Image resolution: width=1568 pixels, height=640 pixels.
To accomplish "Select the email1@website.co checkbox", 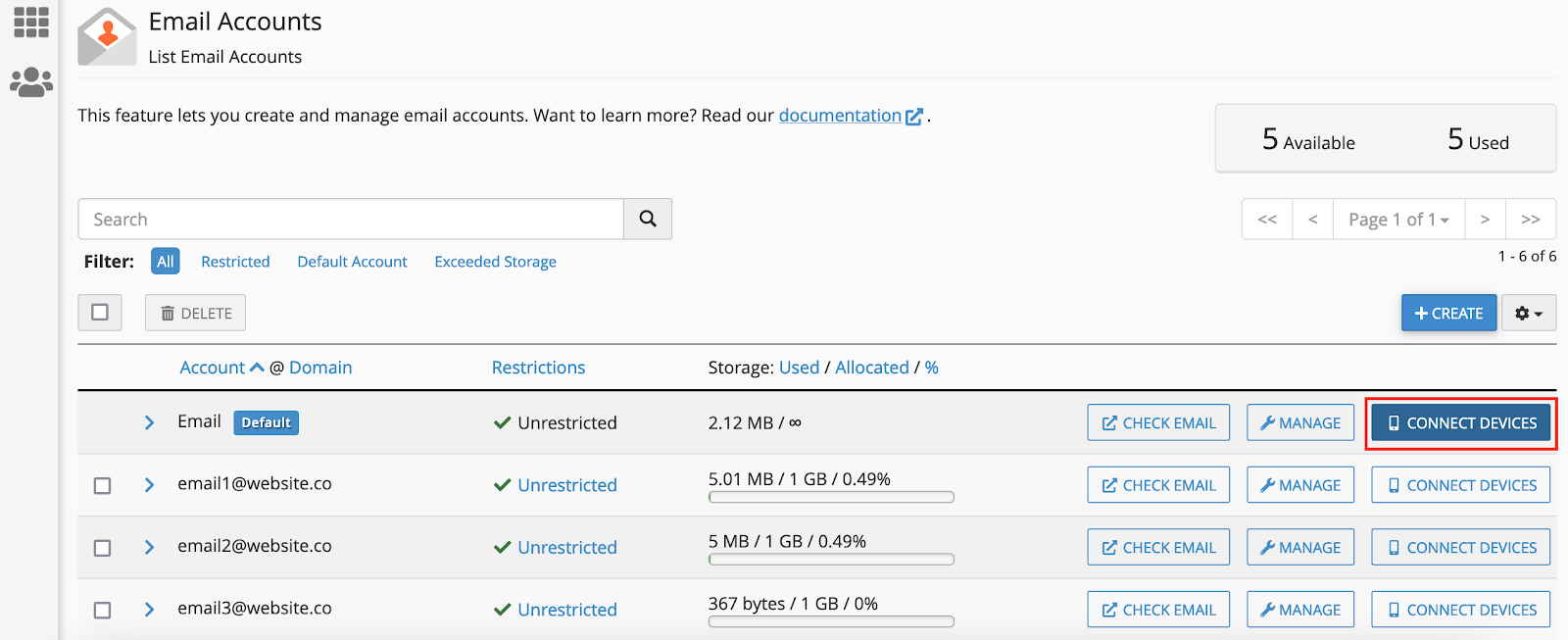I will click(x=102, y=485).
